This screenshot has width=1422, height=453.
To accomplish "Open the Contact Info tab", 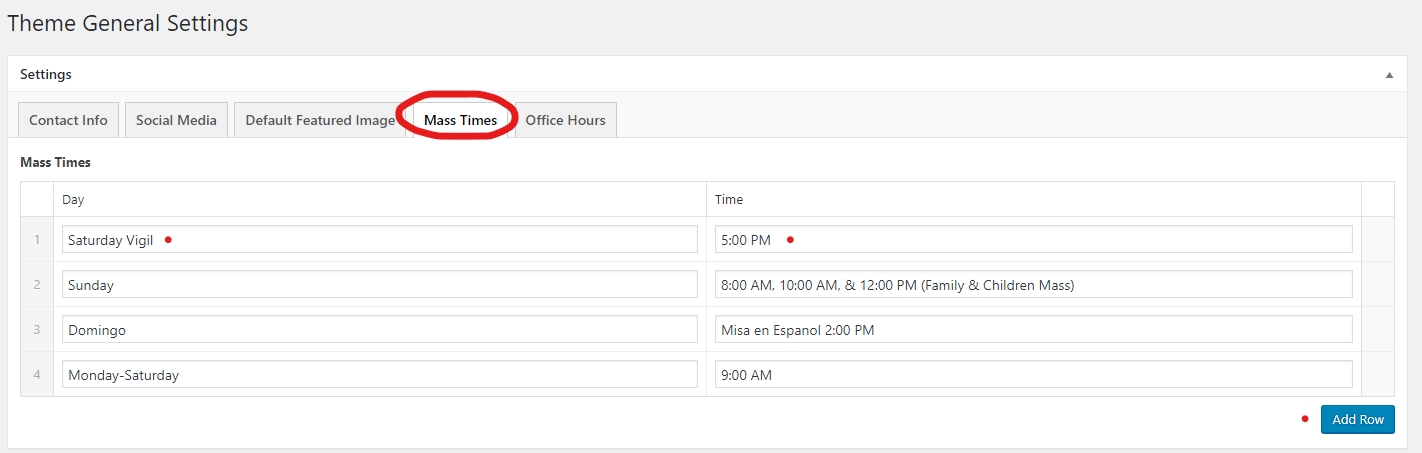I will point(68,120).
